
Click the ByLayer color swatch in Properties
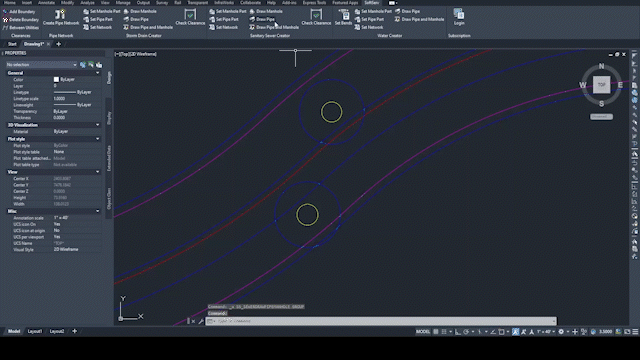tap(56, 79)
